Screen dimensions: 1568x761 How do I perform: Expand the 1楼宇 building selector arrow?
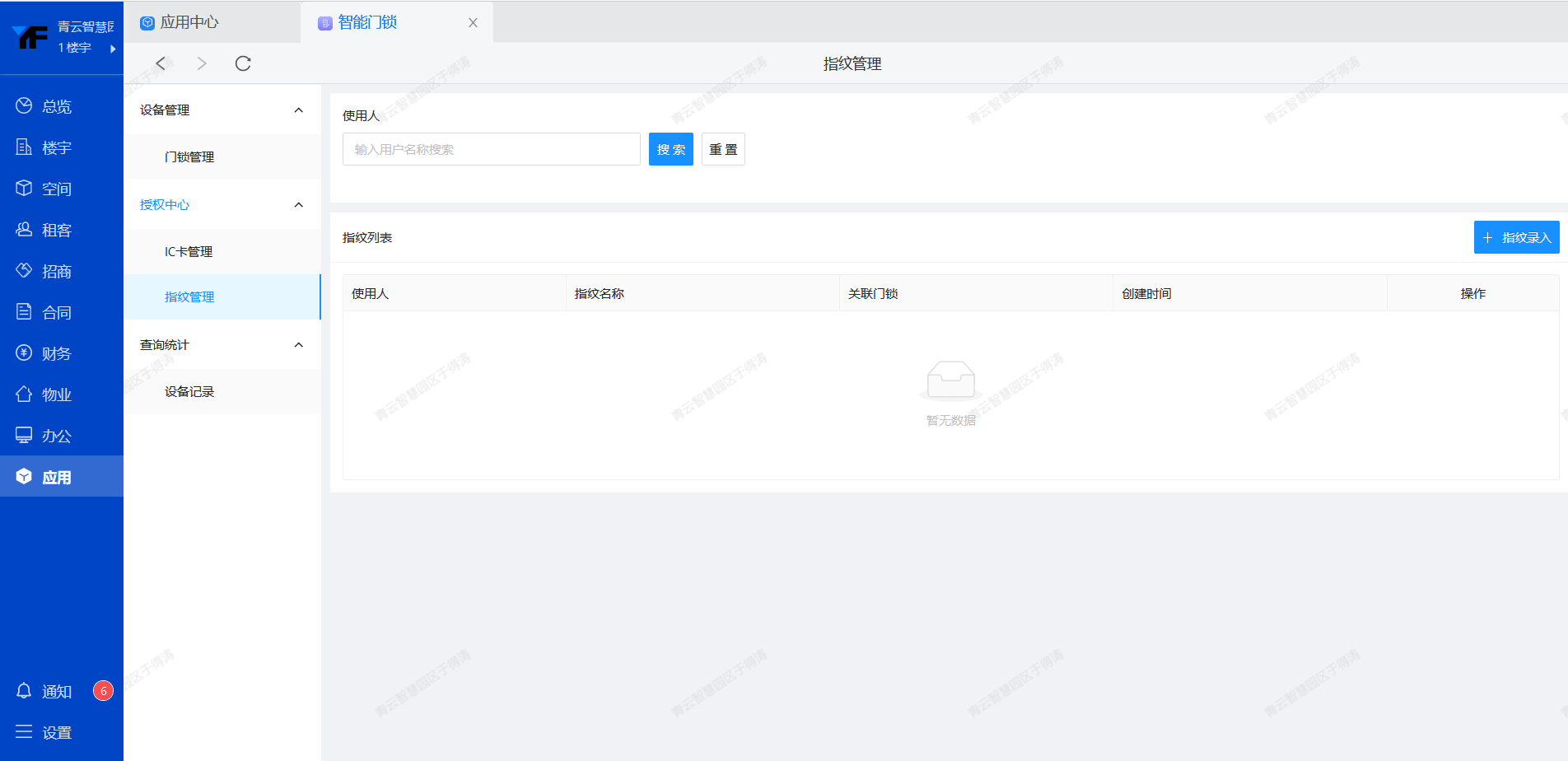[113, 49]
